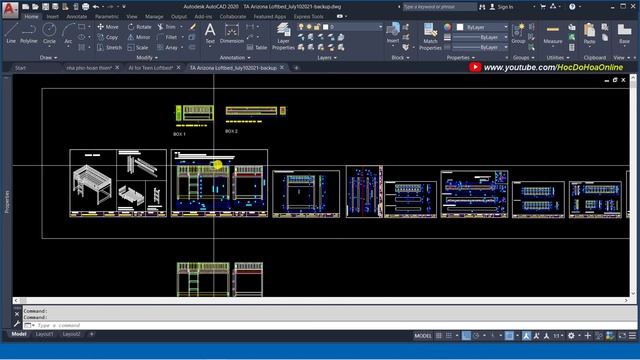Click the Plot printer icon in quick access toolbar
Screen dimensions: 640x360
click(85, 7)
